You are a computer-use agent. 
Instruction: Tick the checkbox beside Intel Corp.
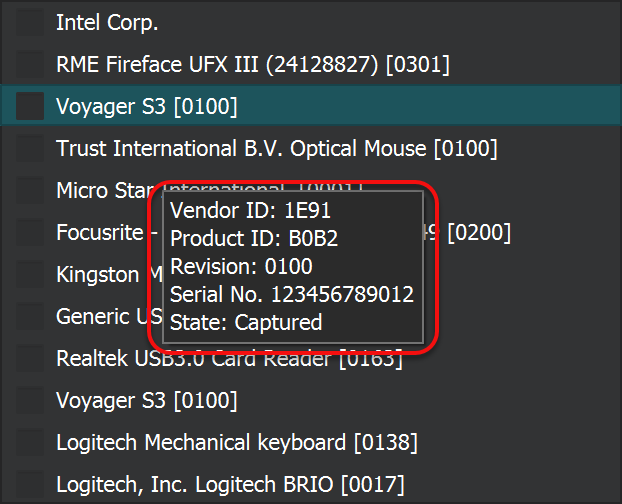(x=30, y=22)
